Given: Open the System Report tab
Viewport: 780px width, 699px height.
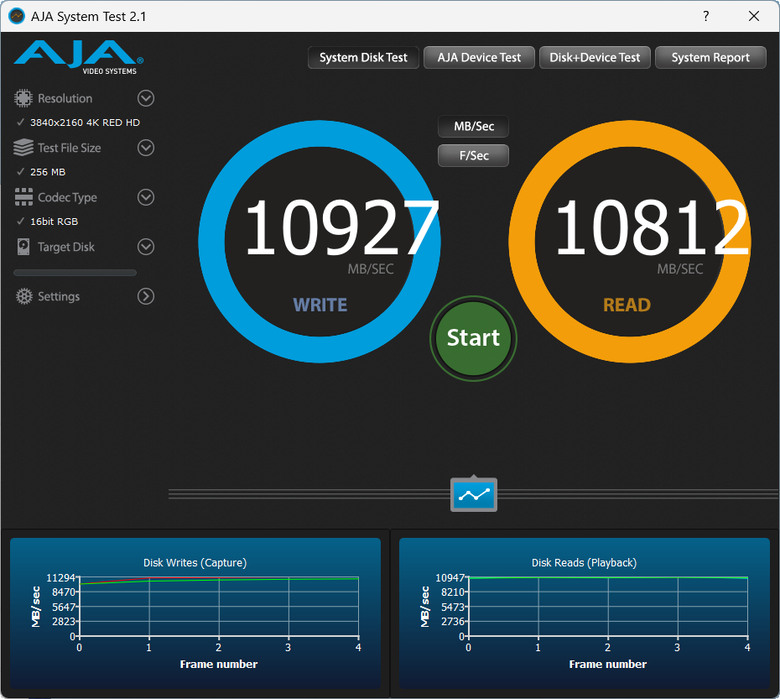Looking at the screenshot, I should [710, 58].
